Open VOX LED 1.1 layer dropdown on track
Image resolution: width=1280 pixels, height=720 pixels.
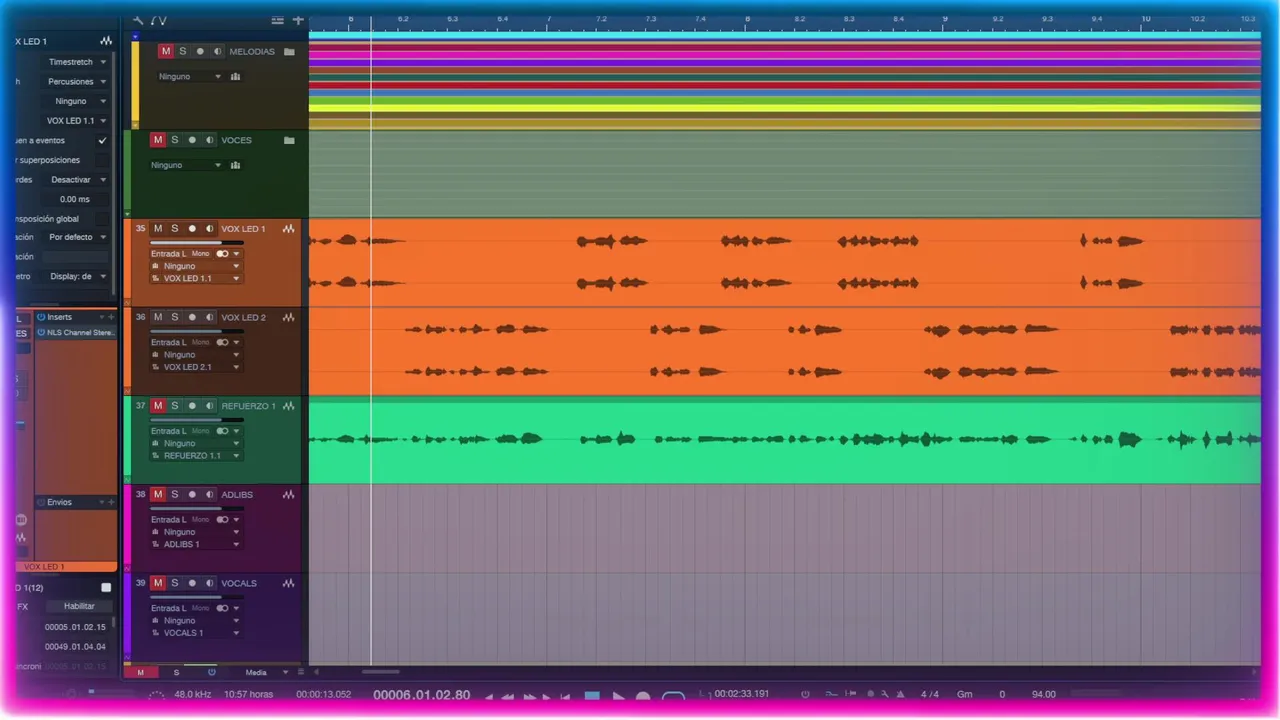coord(196,279)
